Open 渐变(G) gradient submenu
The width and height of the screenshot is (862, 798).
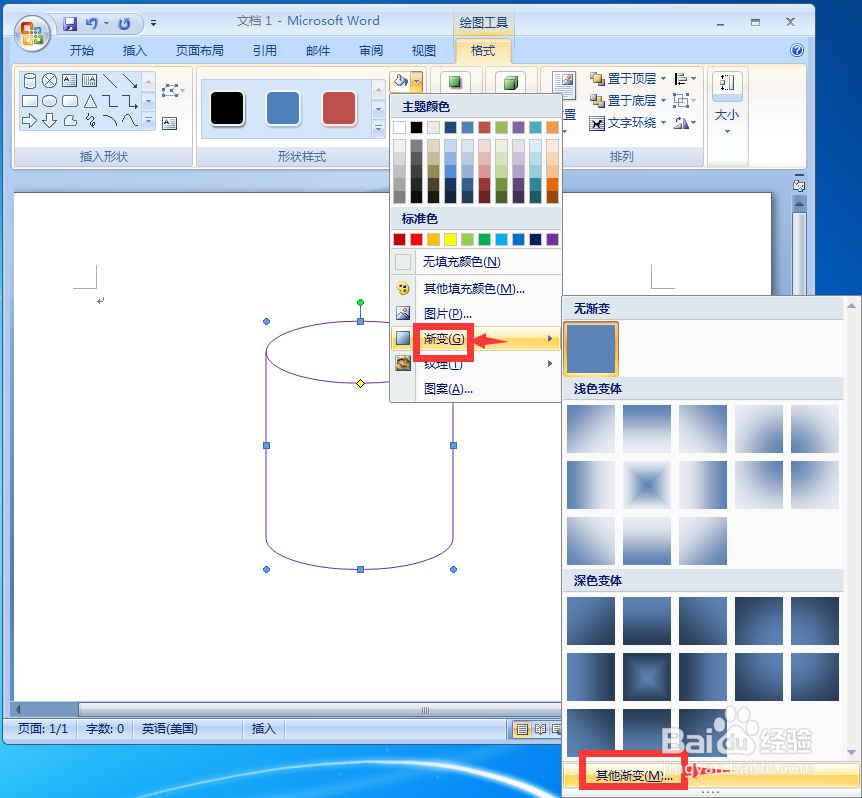click(476, 339)
